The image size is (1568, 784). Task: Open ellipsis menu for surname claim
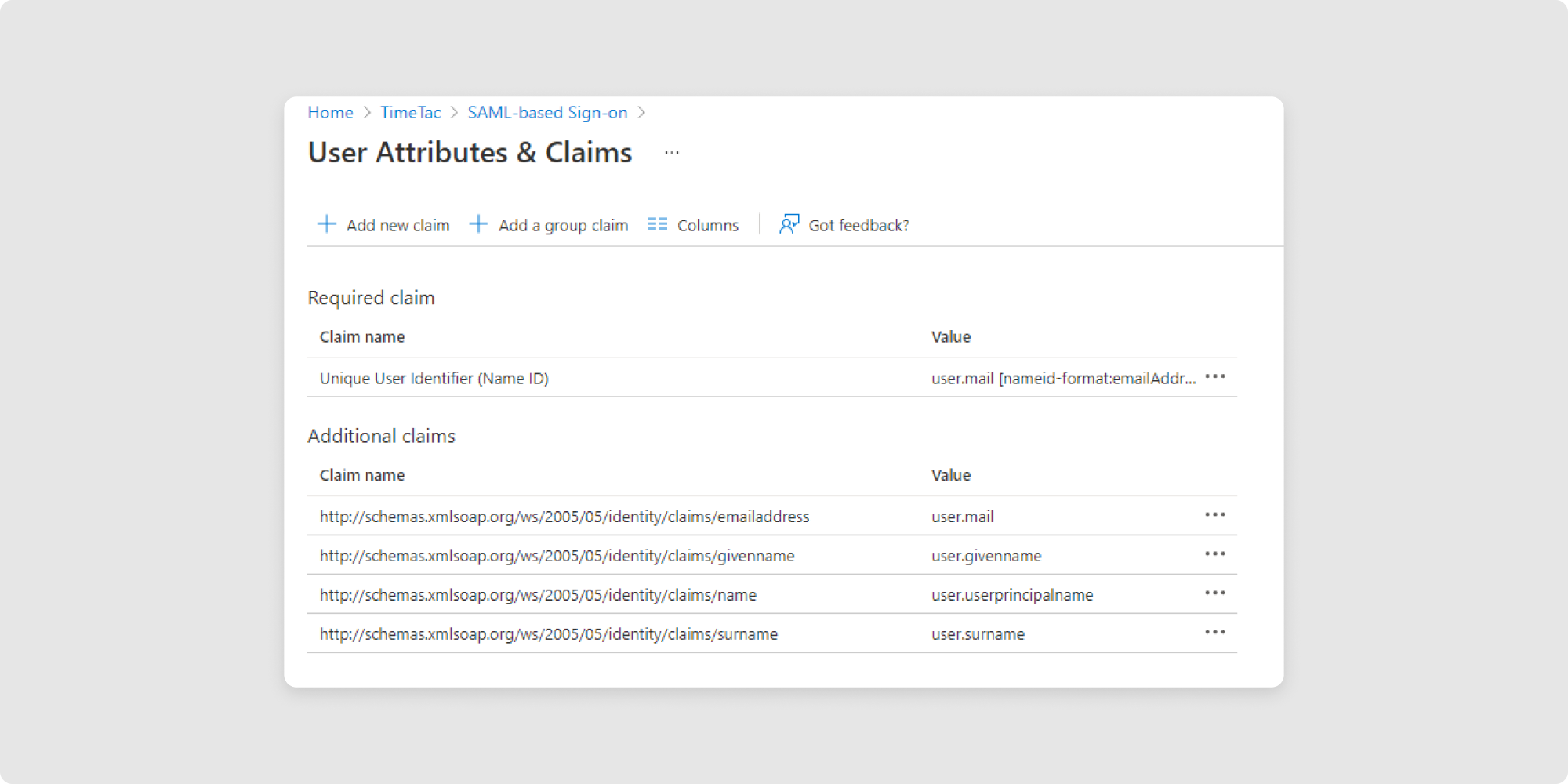tap(1214, 633)
